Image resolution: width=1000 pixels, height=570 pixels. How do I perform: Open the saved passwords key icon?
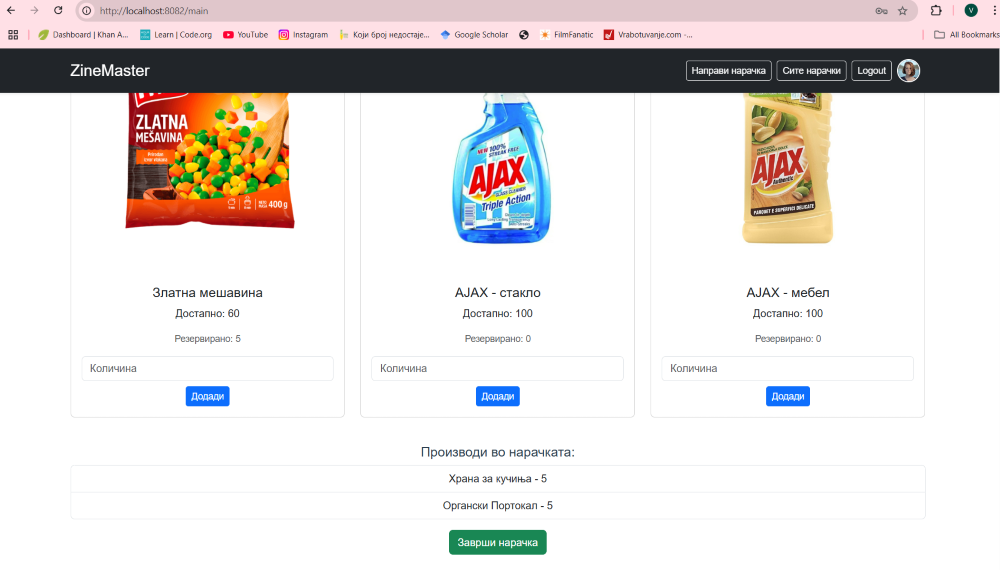click(881, 11)
